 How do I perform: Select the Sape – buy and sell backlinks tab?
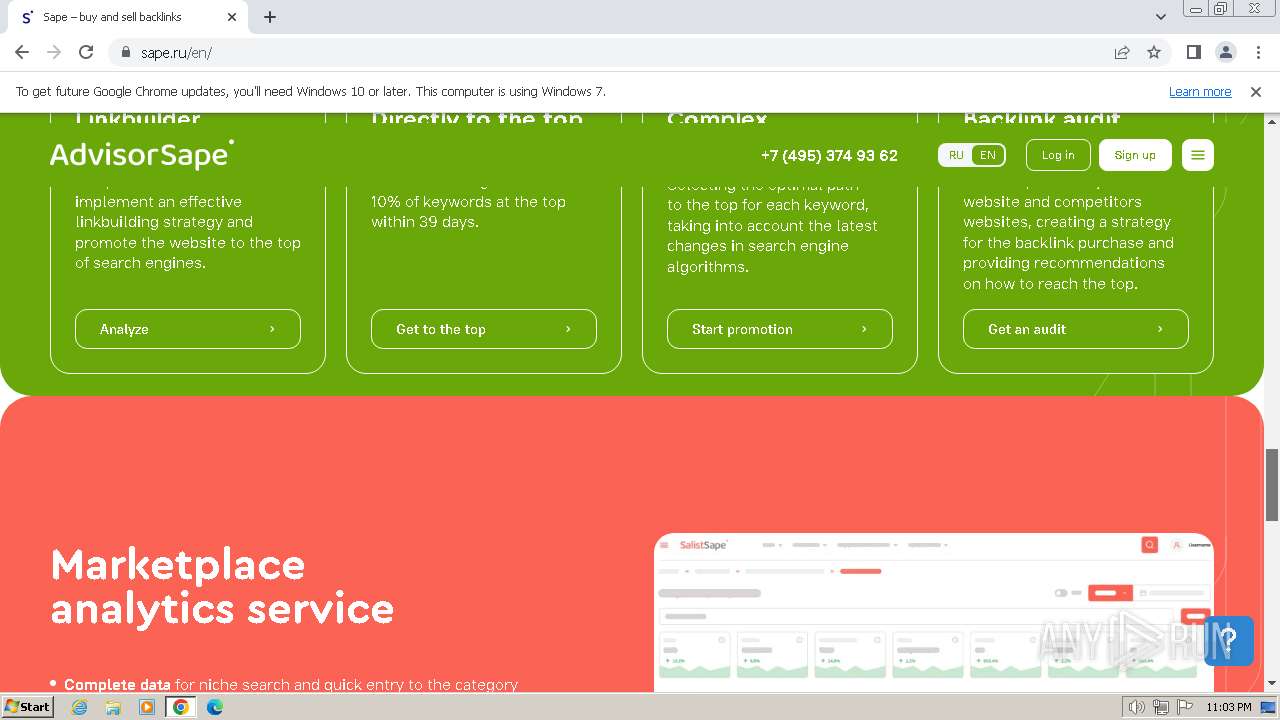tap(126, 17)
